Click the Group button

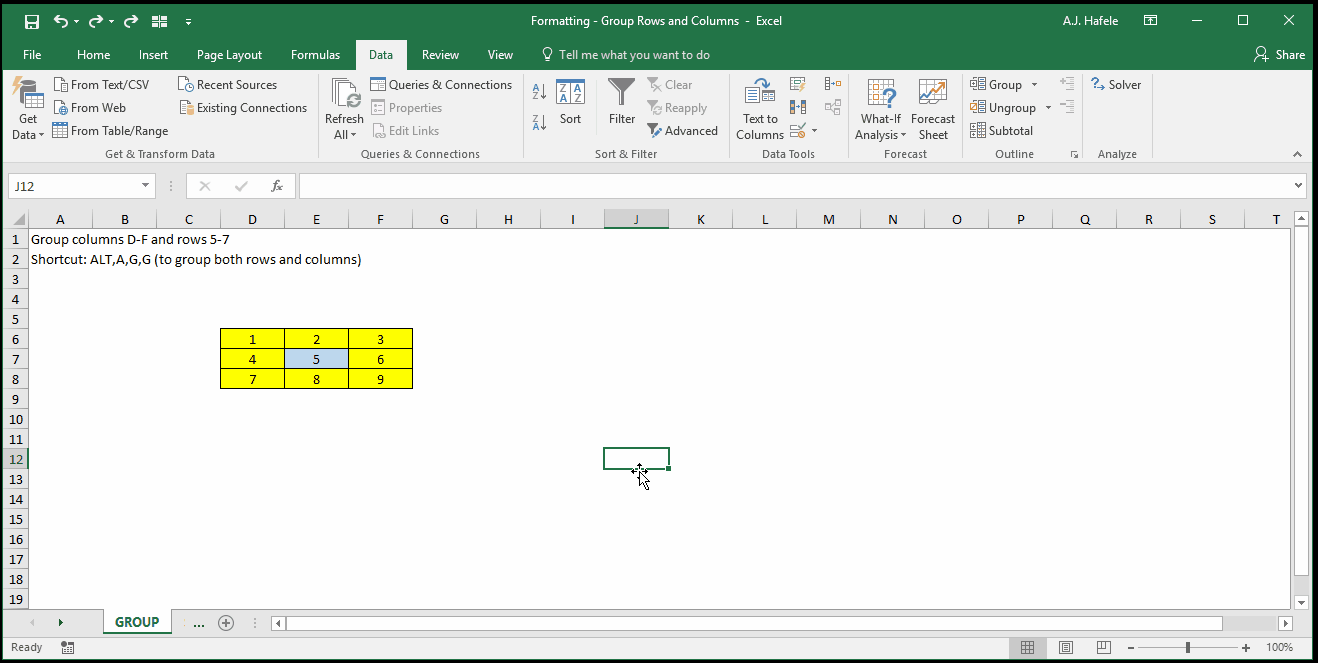pos(996,85)
